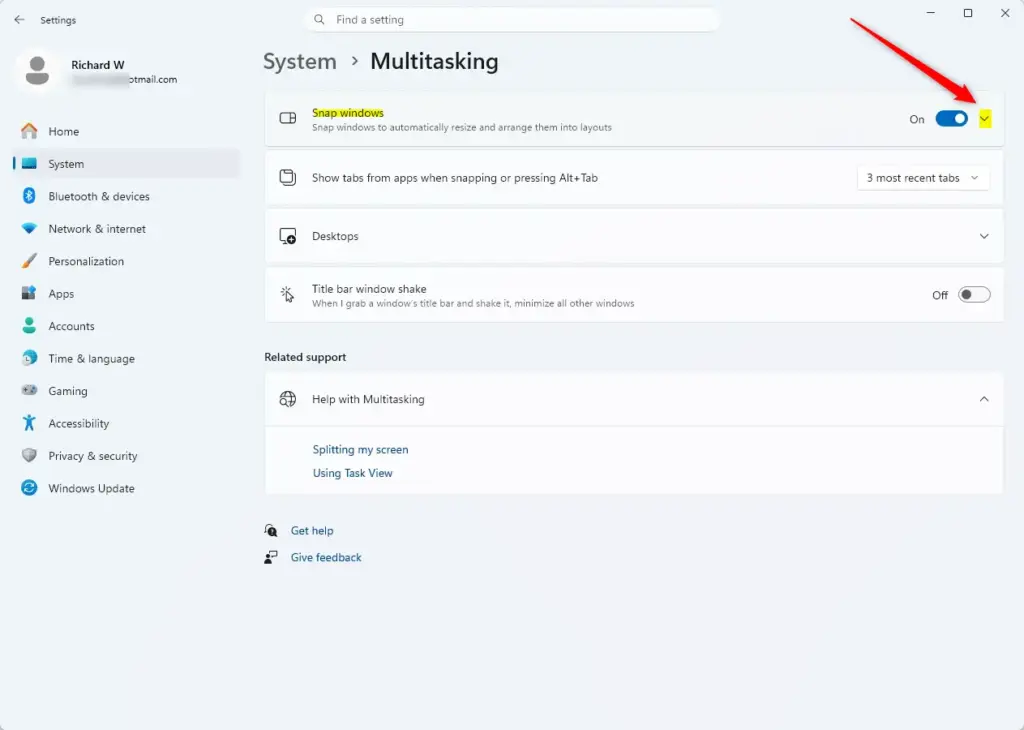
Task: Click the Snap windows layout icon
Action: click(x=287, y=118)
